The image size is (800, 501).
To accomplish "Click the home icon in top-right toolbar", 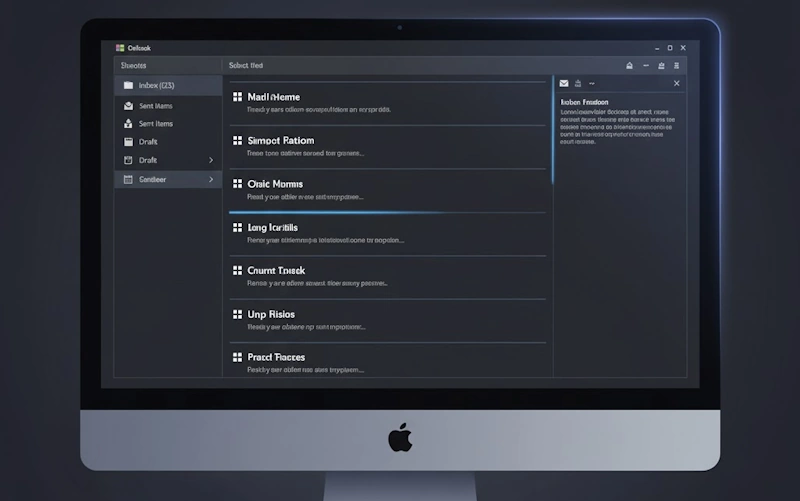I will coord(629,65).
